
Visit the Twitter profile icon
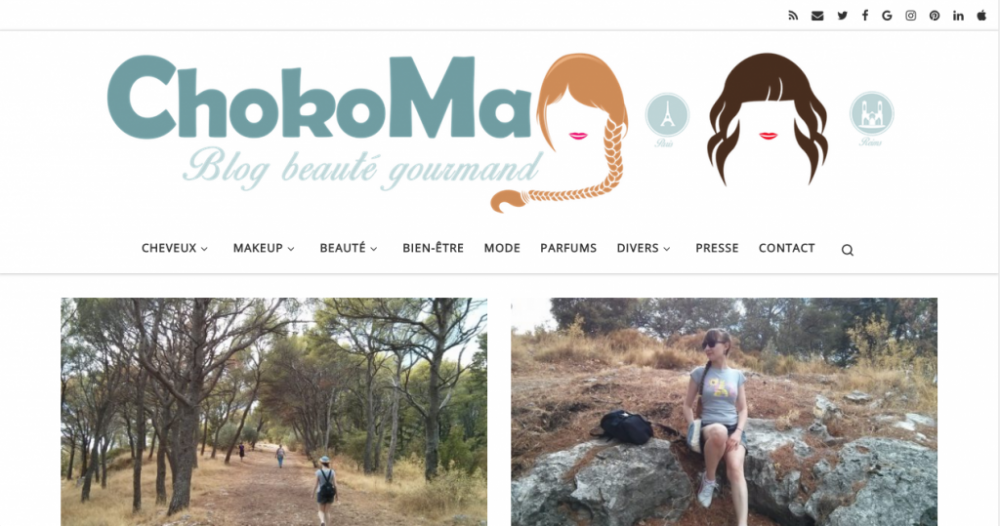(x=842, y=16)
